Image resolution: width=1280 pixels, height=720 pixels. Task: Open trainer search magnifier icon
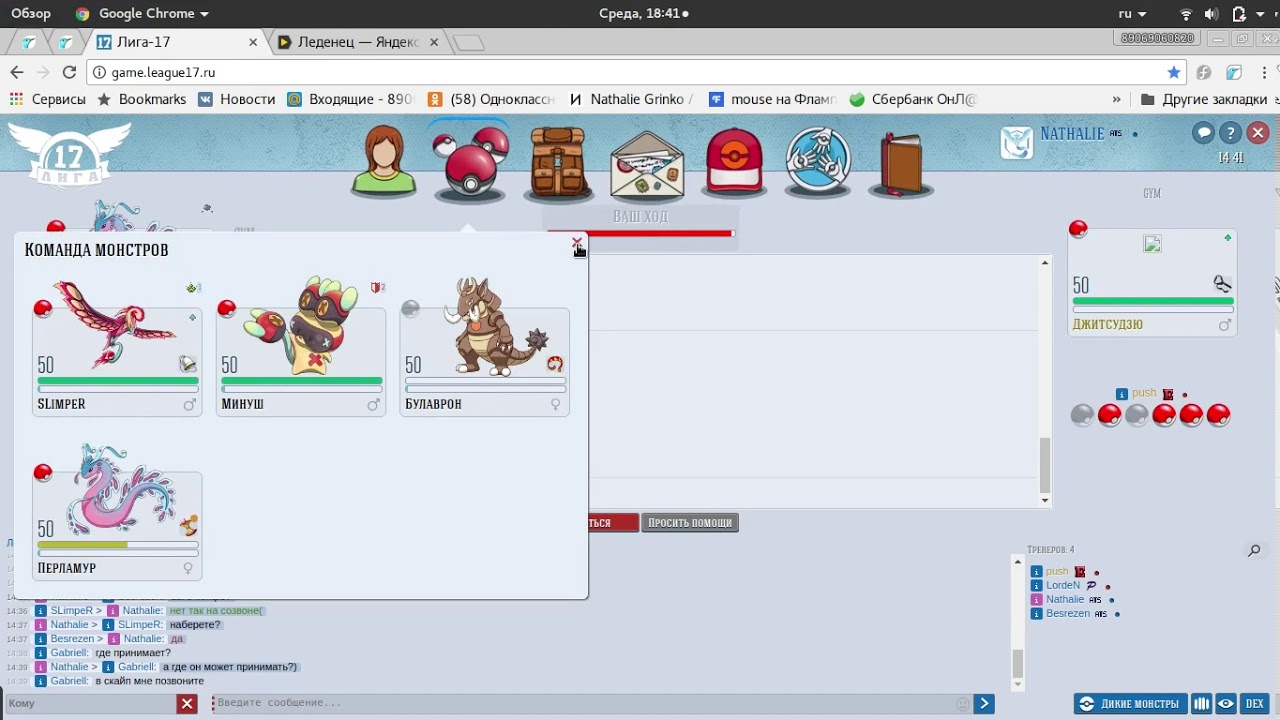click(x=1254, y=550)
